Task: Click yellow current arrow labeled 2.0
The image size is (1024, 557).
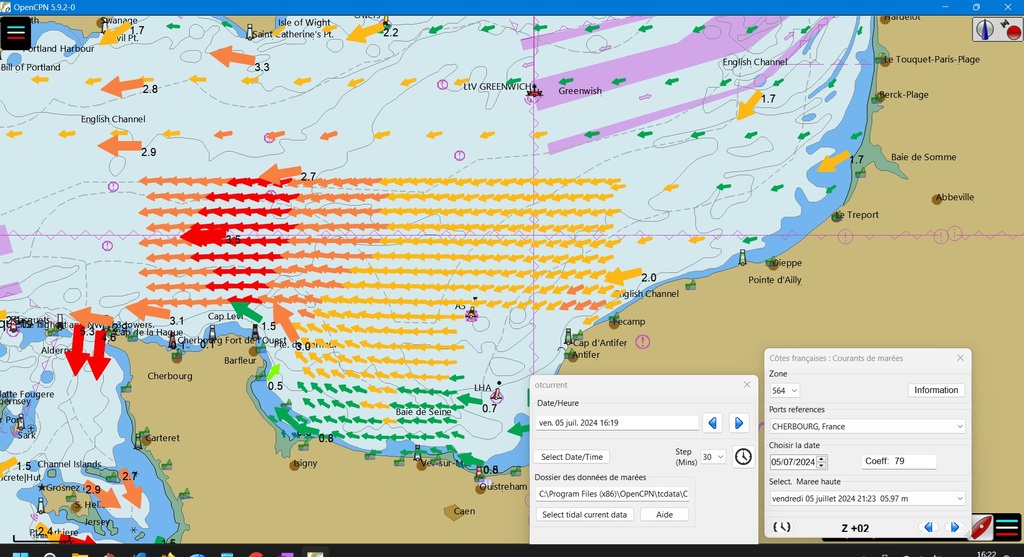Action: [623, 276]
